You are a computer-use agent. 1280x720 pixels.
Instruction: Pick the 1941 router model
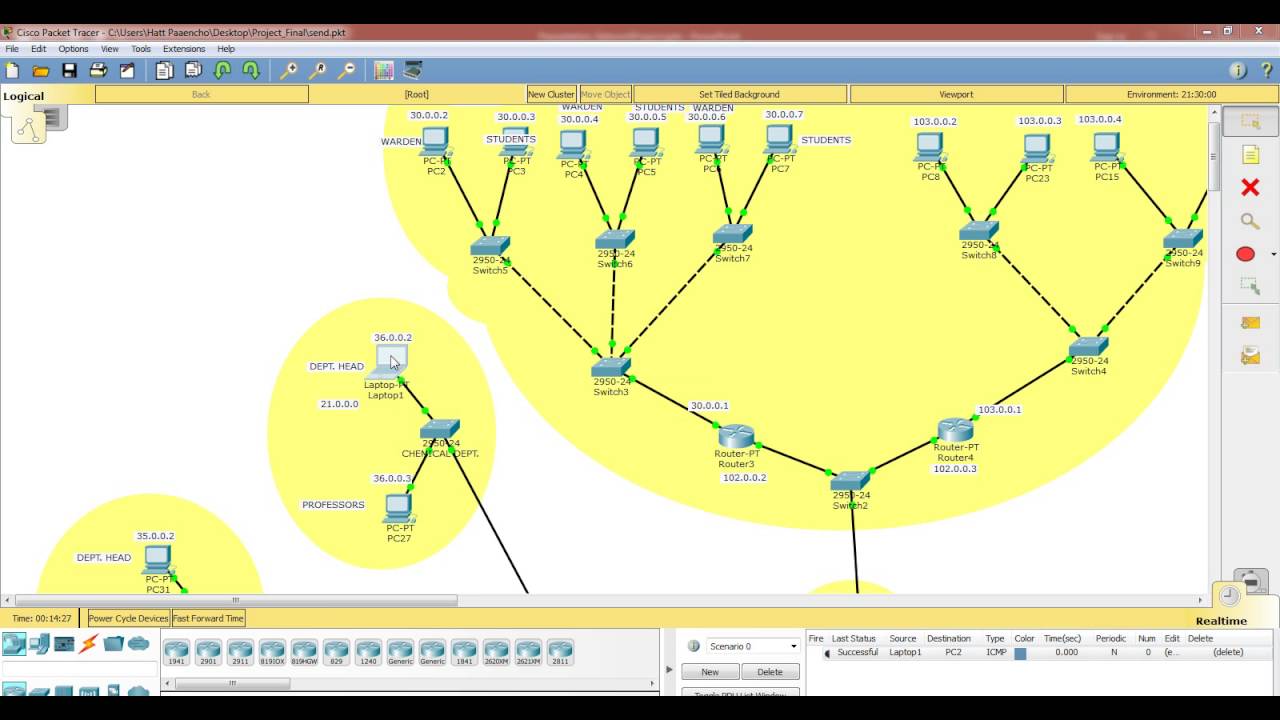[x=176, y=653]
